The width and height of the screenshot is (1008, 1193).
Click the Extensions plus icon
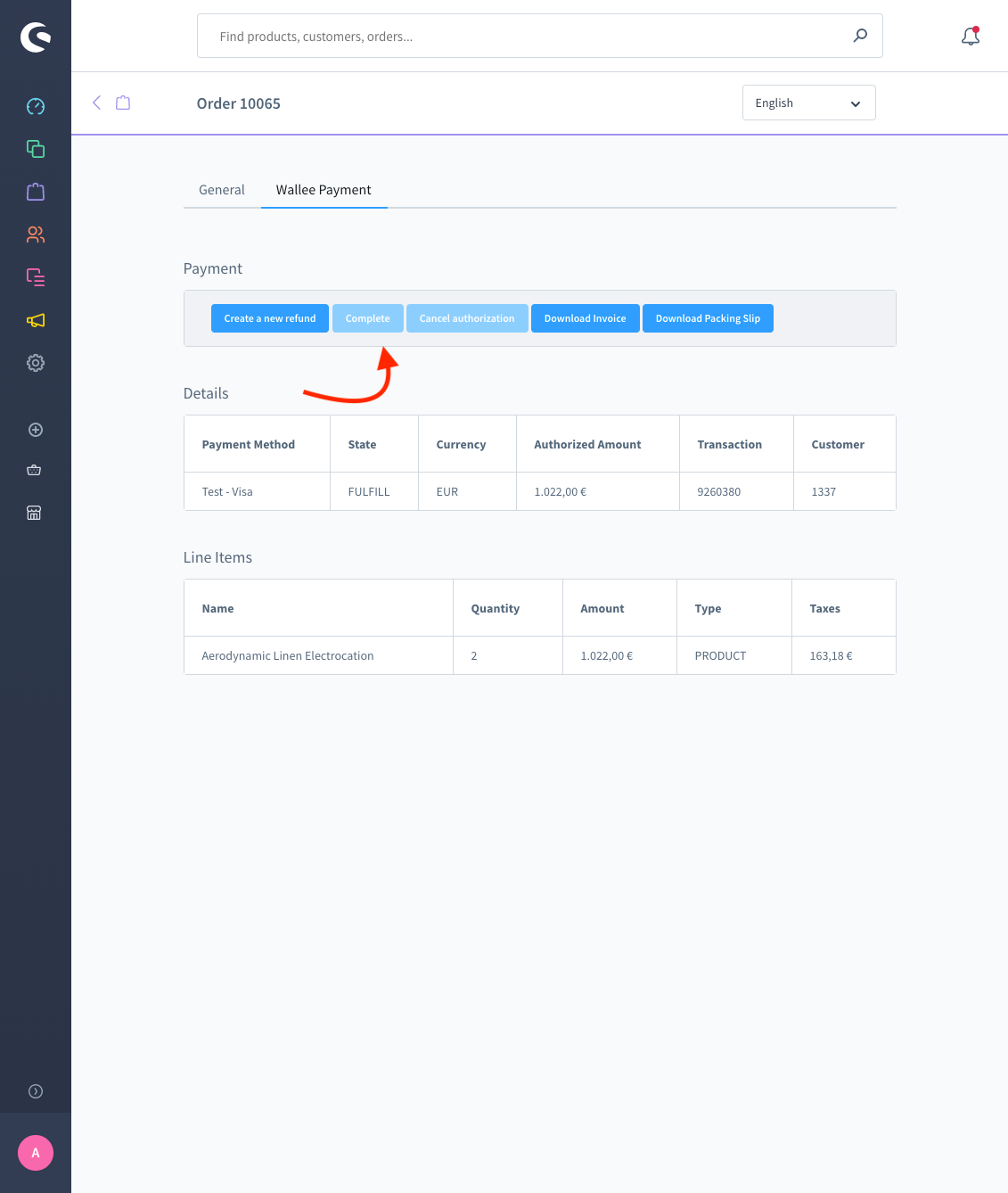click(36, 429)
